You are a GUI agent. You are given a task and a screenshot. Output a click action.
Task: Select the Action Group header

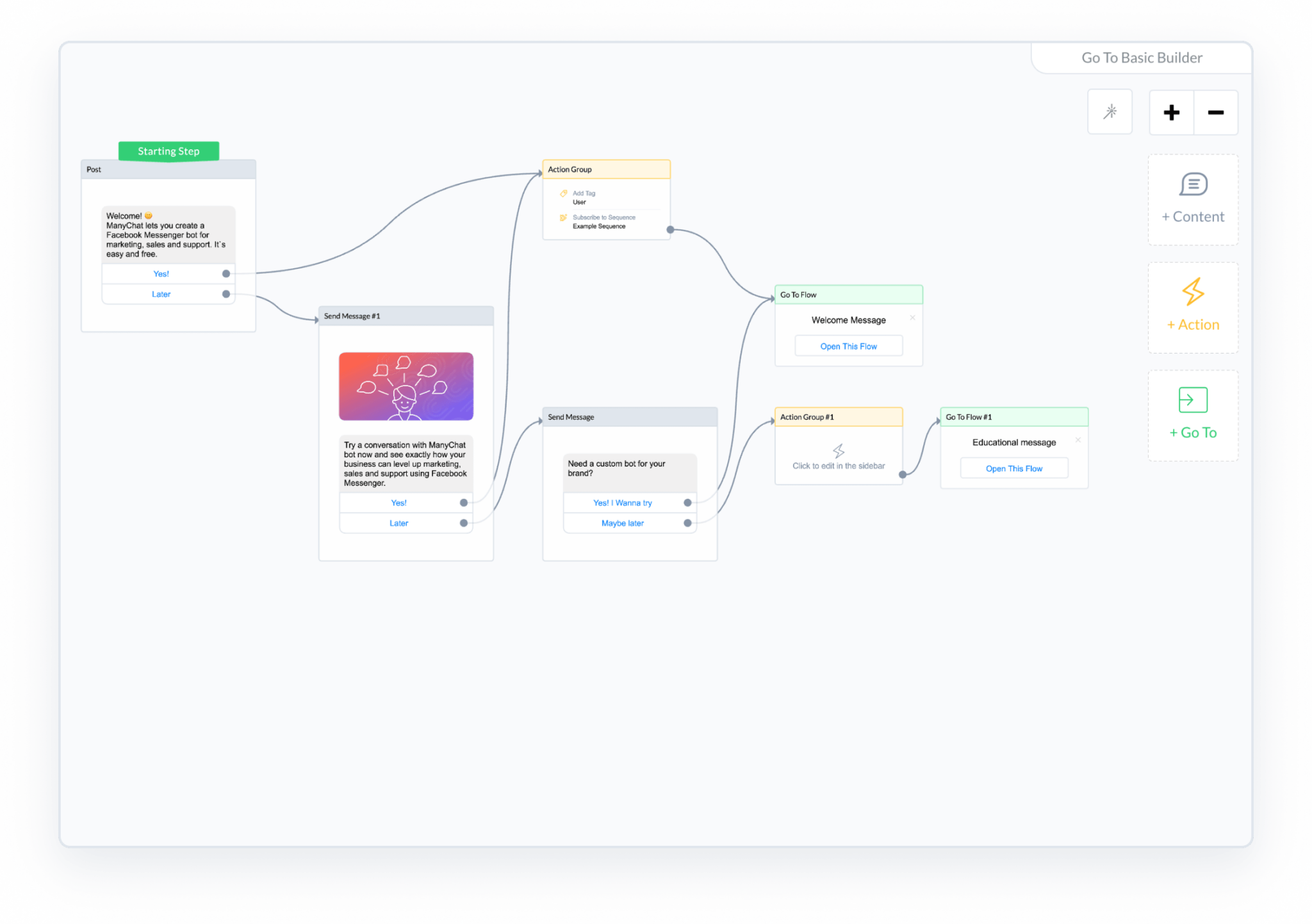tap(605, 170)
